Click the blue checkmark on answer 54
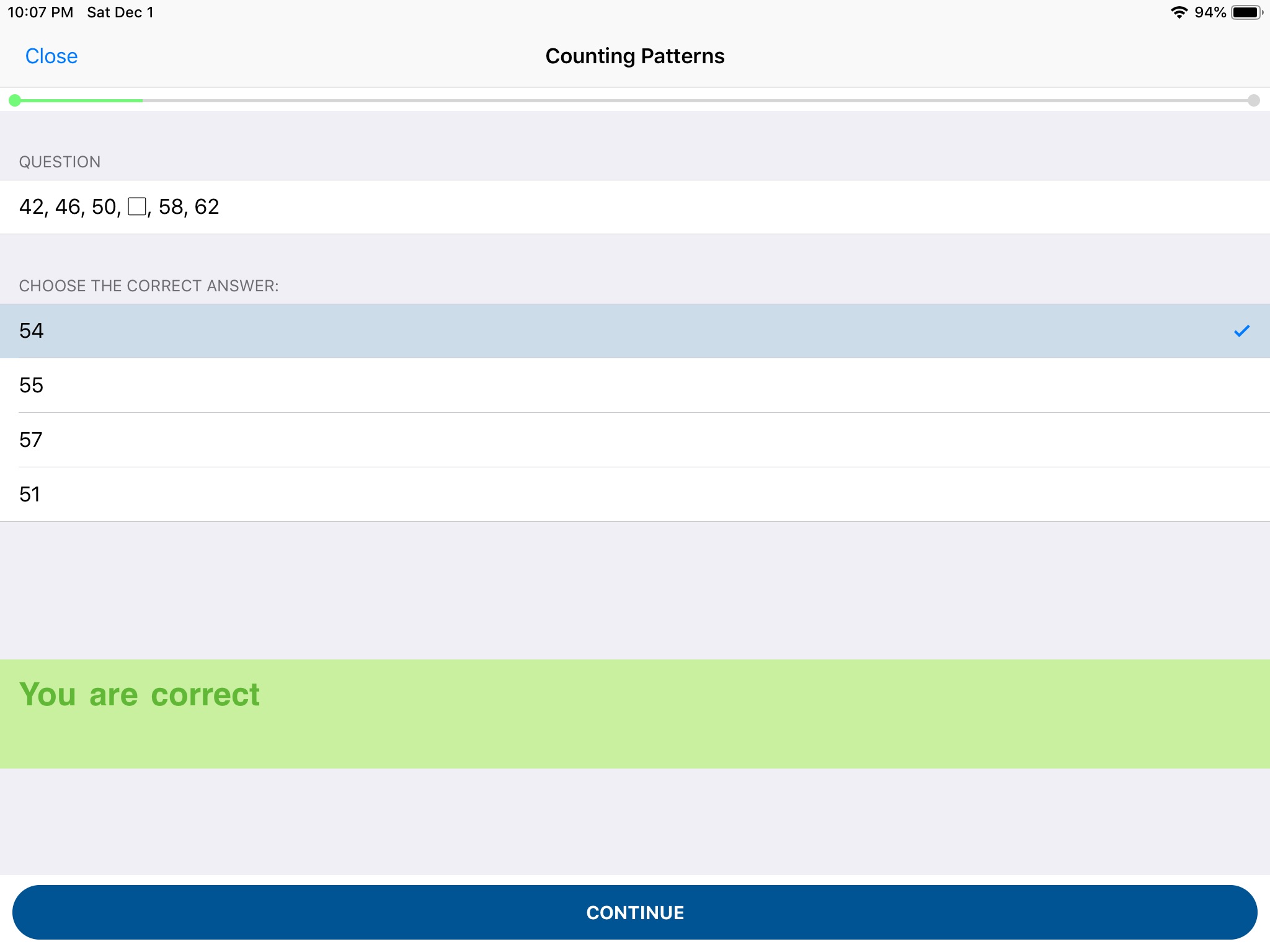Screen dimensions: 1270x952 [1241, 331]
